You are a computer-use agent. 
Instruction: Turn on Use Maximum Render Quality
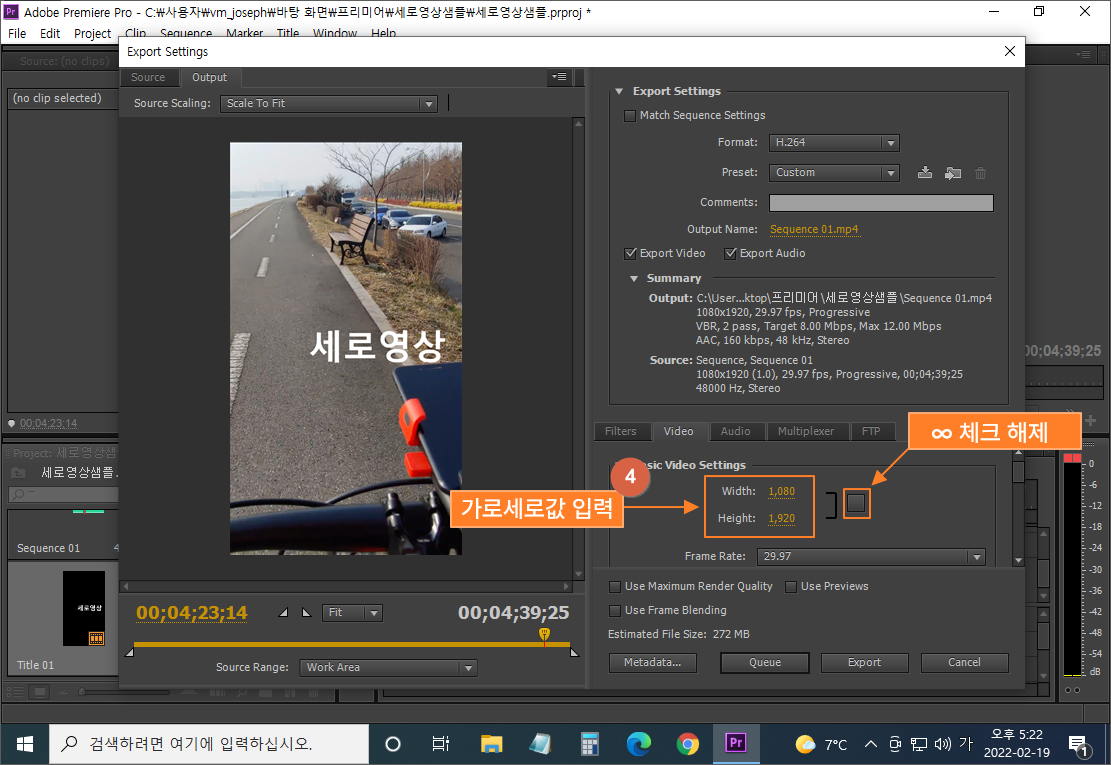click(615, 586)
